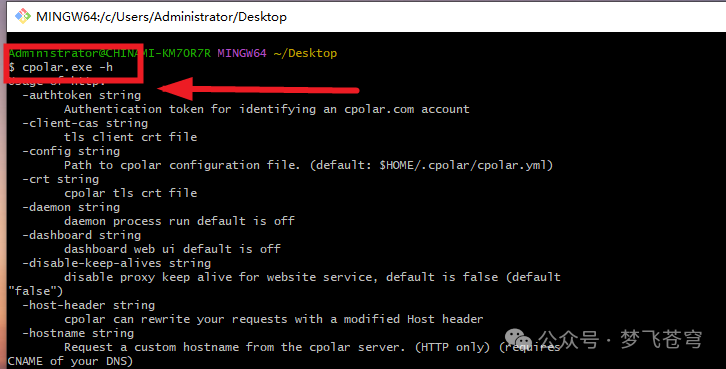Click the ~/Desktop path in prompt
This screenshot has width=726, height=369.
[305, 53]
